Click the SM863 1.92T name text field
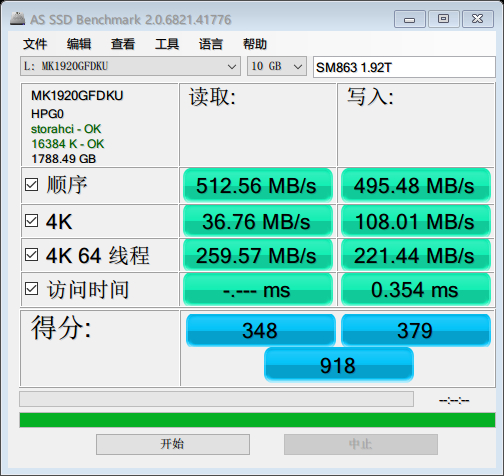The height and width of the screenshot is (476, 504). (x=404, y=67)
